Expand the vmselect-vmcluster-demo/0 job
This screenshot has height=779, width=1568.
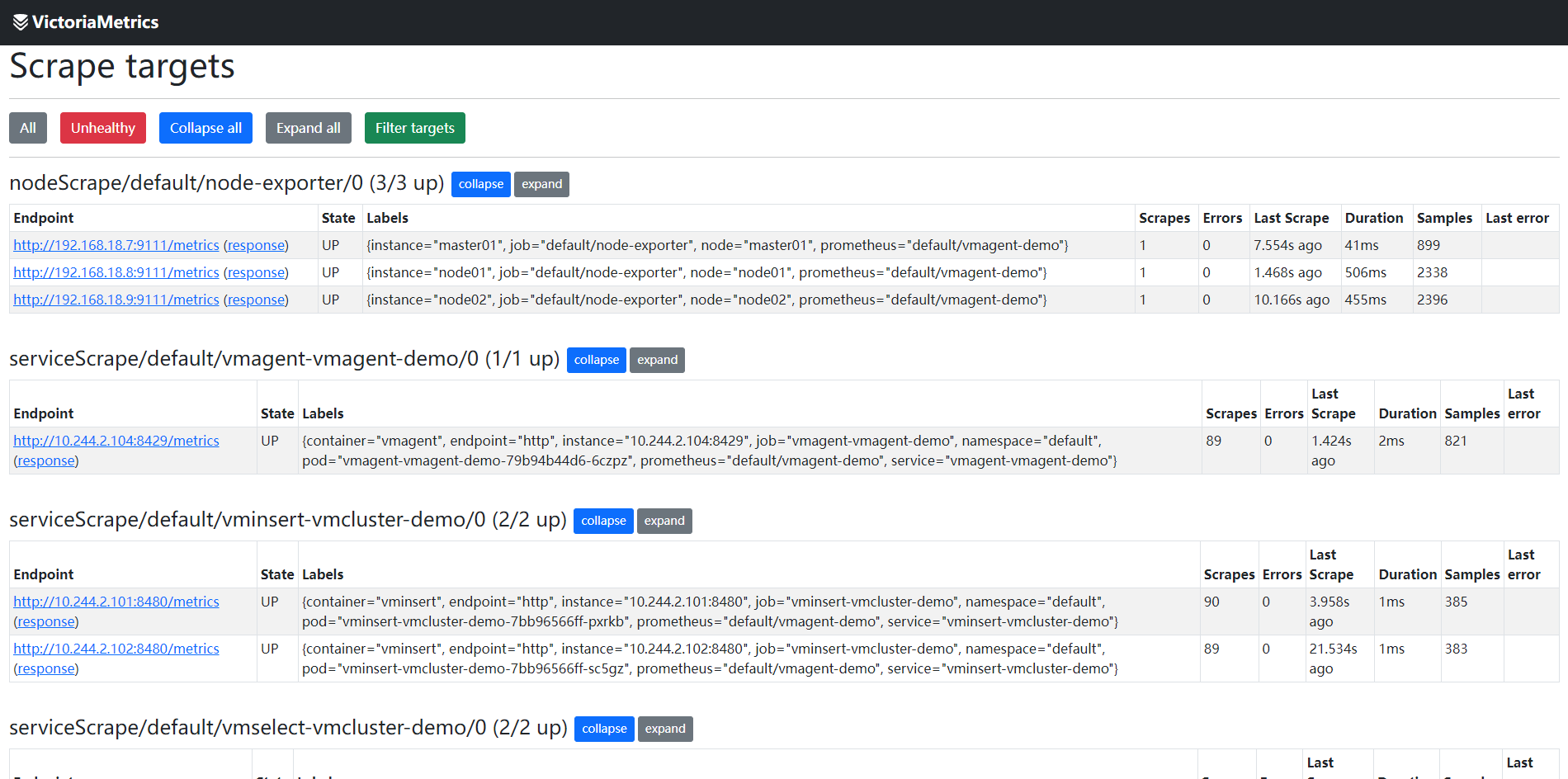pyautogui.click(x=665, y=729)
